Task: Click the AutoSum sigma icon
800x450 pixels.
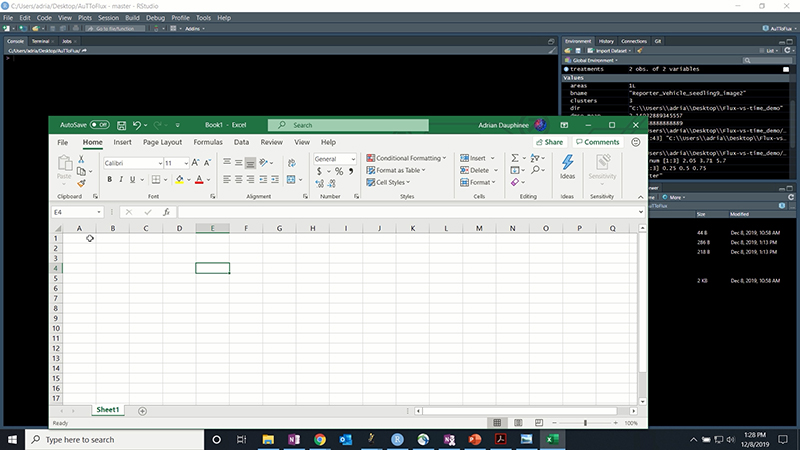Action: pyautogui.click(x=515, y=158)
